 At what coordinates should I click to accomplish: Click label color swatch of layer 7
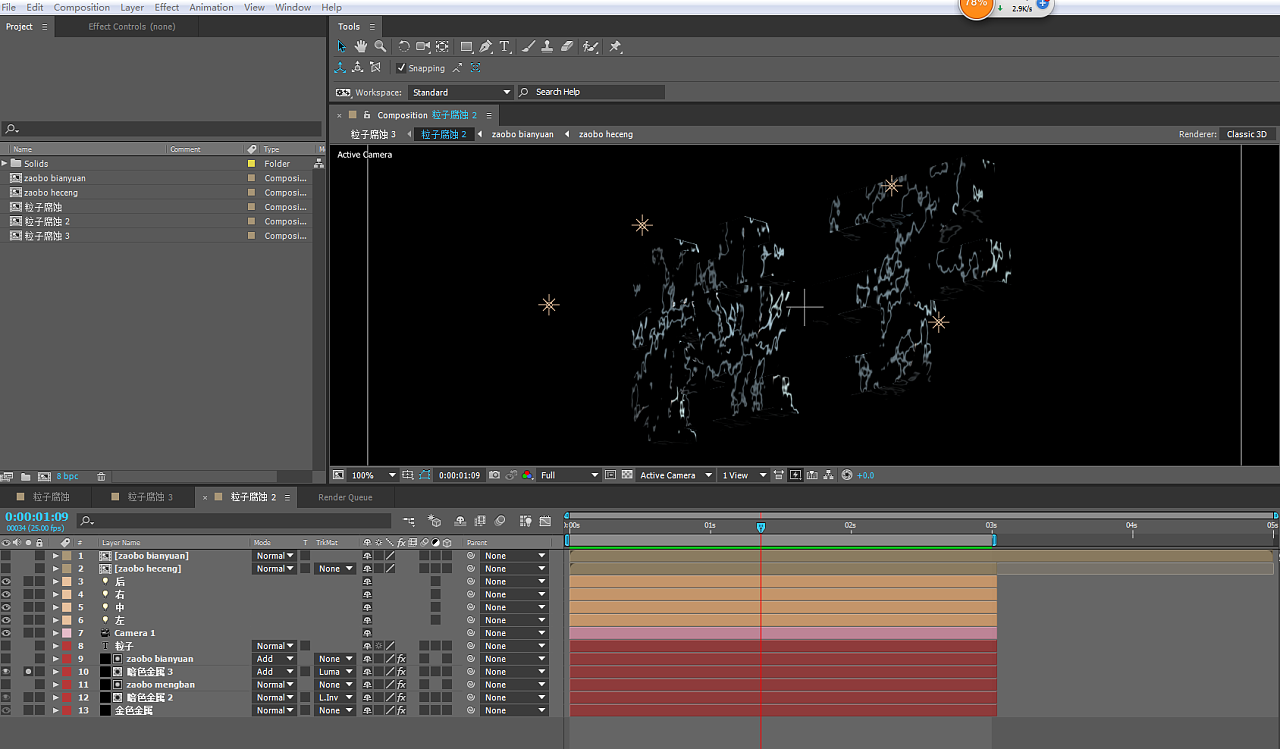point(66,633)
